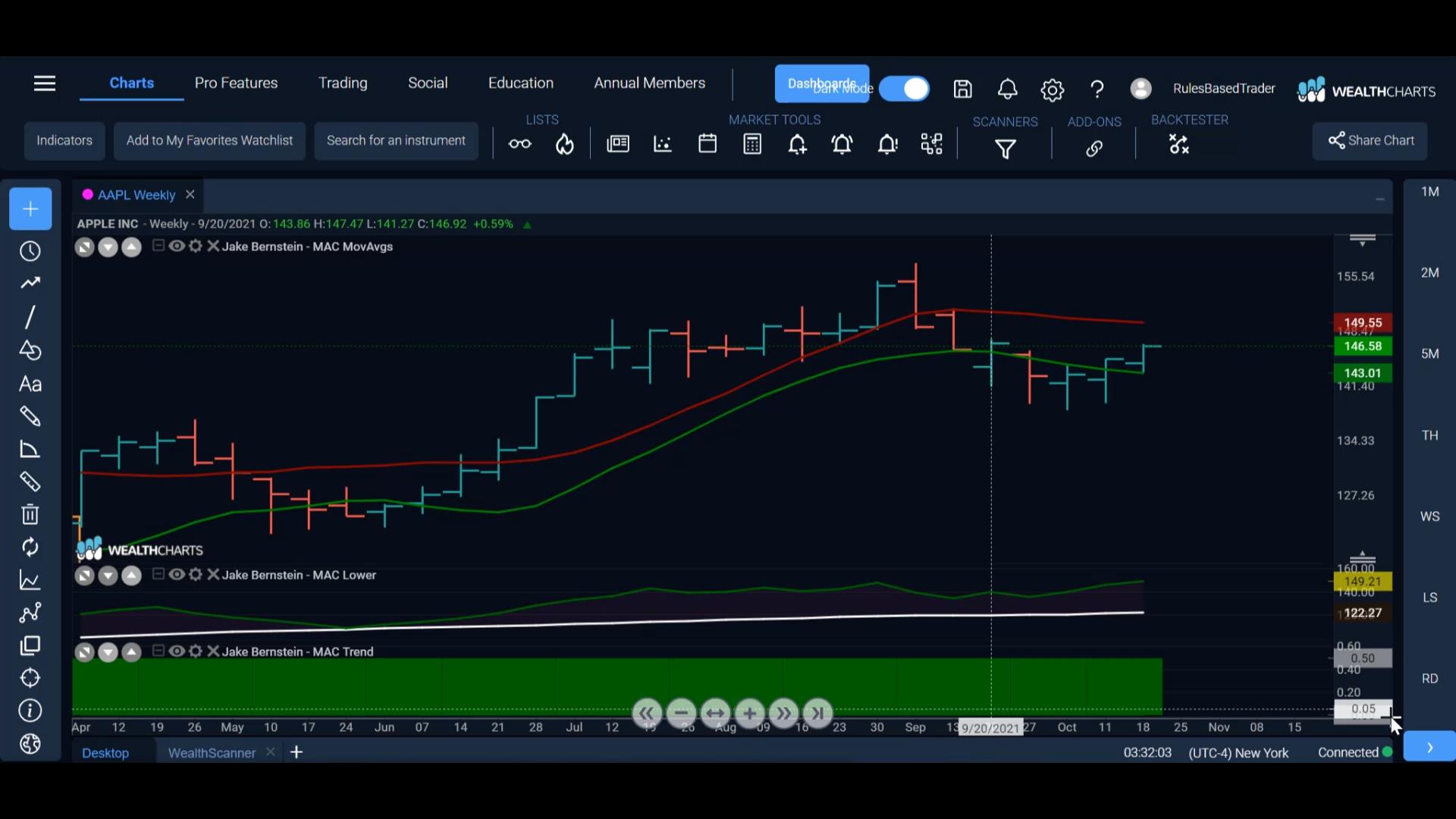Screen dimensions: 1456x819
Task: Open the Pro Features menu
Action: (x=236, y=83)
